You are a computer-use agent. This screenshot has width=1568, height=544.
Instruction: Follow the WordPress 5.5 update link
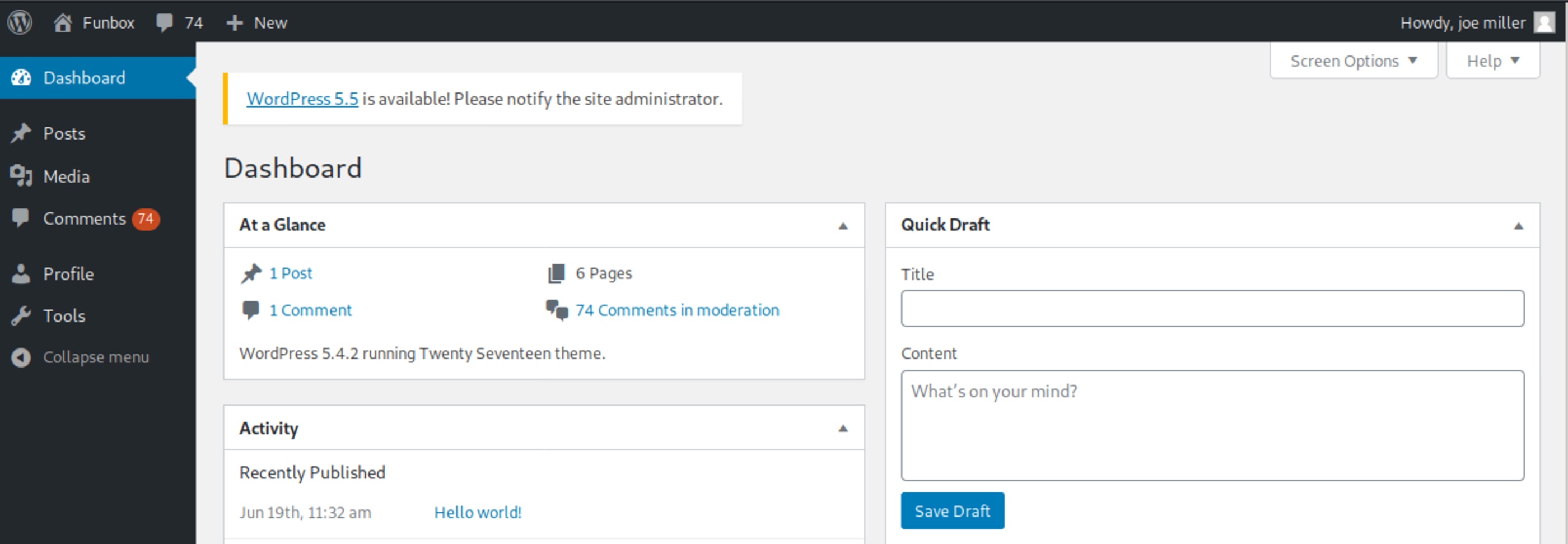click(x=302, y=99)
